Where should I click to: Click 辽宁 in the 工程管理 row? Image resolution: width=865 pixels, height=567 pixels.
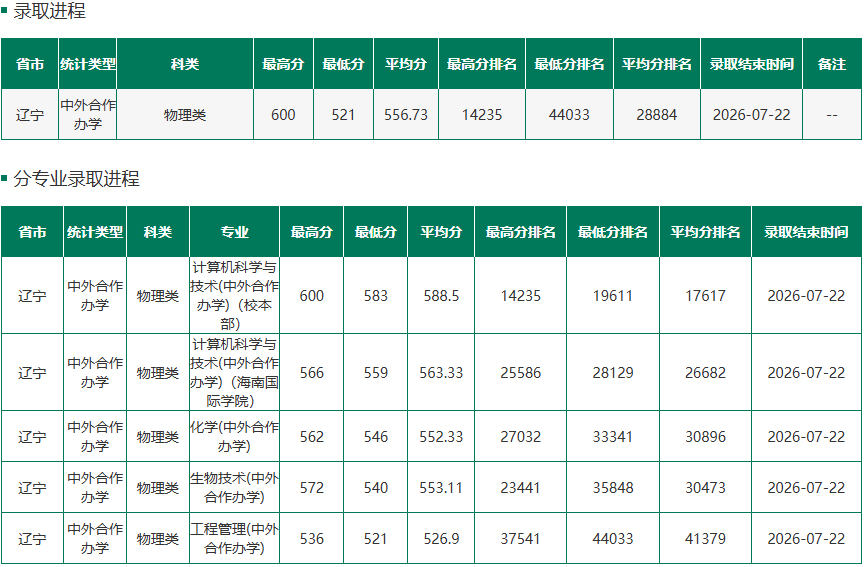coord(32,539)
